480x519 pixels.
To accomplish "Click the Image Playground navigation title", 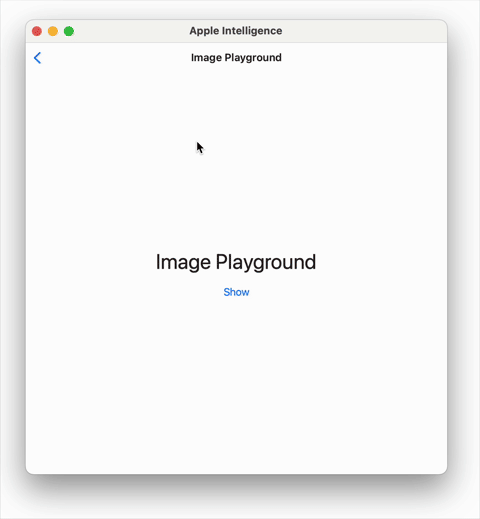I will click(236, 58).
